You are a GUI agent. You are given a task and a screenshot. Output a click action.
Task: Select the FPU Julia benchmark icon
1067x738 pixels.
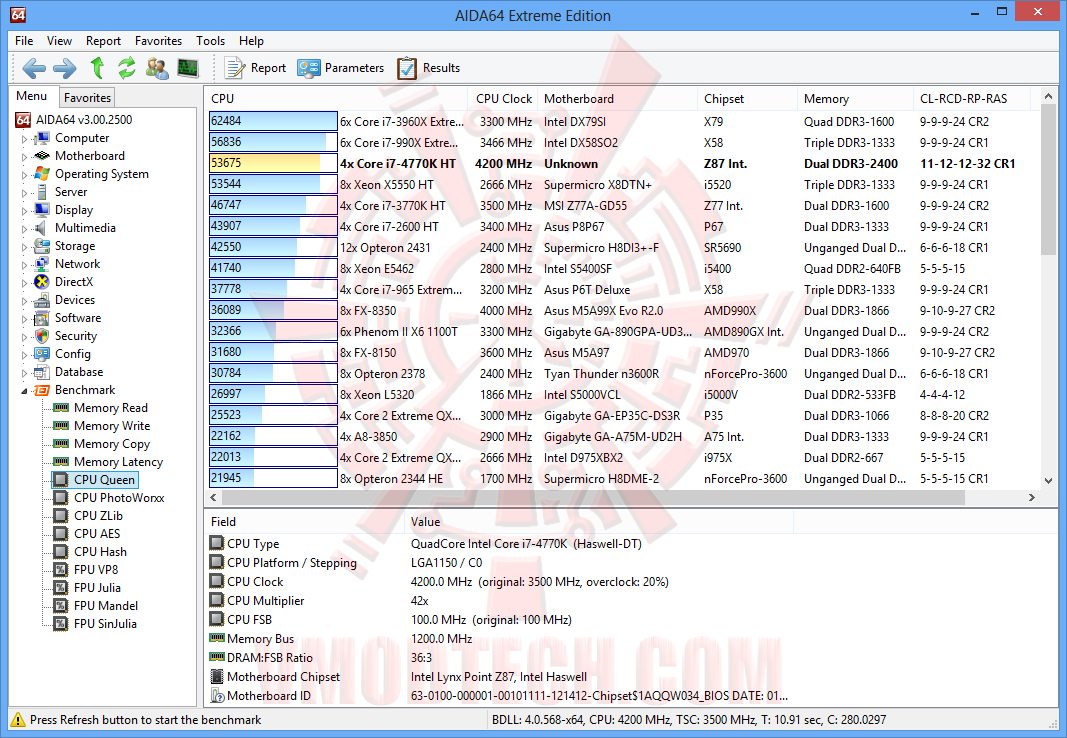pos(61,588)
